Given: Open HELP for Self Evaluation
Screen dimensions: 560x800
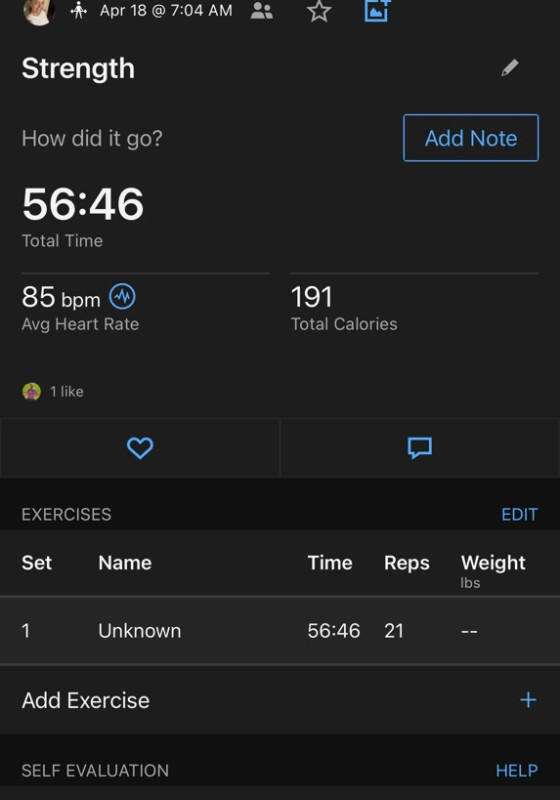Looking at the screenshot, I should click(x=517, y=770).
